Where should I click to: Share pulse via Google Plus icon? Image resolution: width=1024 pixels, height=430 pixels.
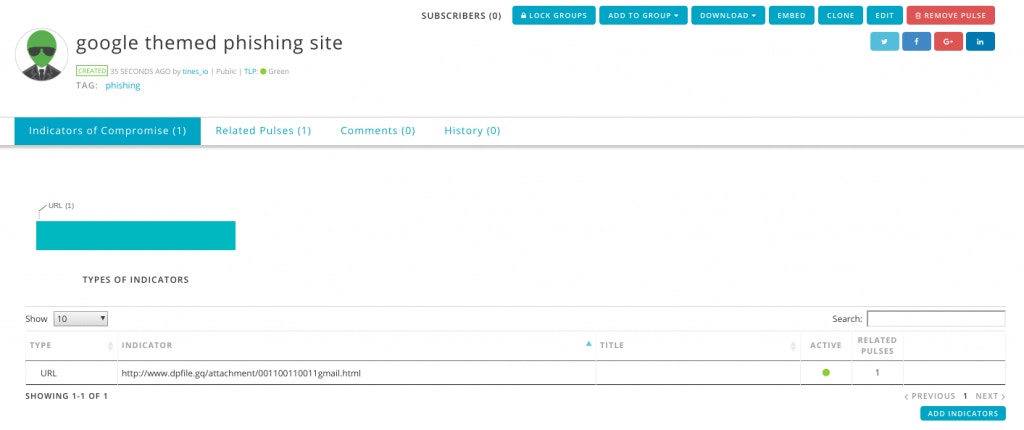pos(948,41)
